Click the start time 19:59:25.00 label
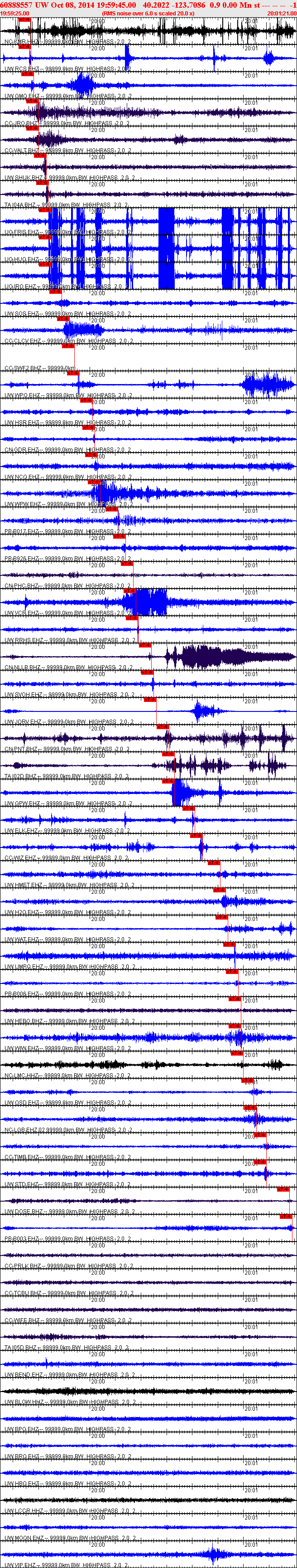This screenshot has width=297, height=1568. 15,13
